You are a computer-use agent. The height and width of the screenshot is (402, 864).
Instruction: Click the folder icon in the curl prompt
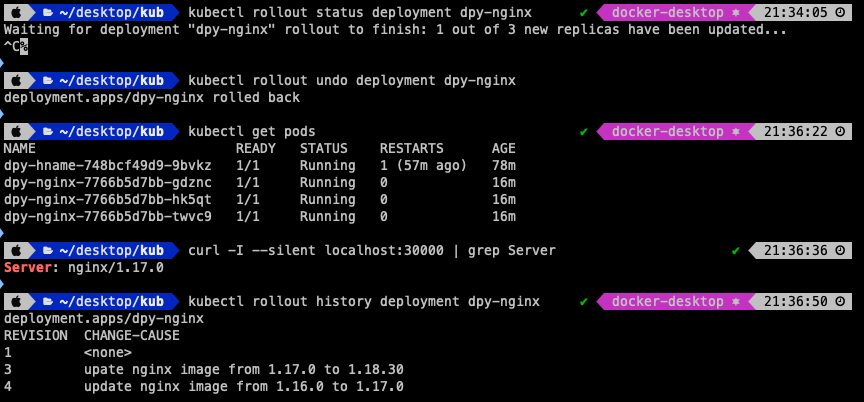(x=48, y=251)
